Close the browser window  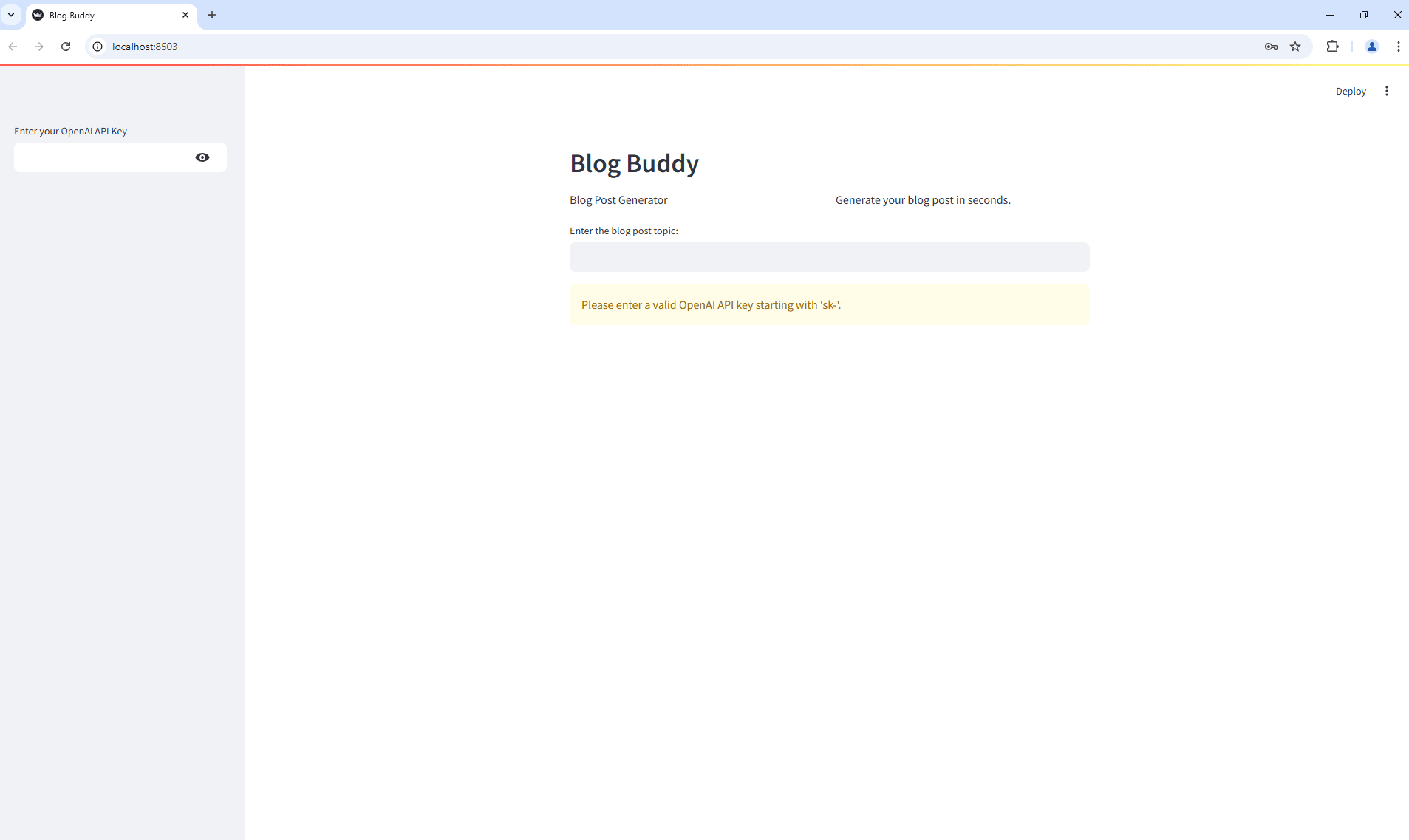pyautogui.click(x=1397, y=15)
